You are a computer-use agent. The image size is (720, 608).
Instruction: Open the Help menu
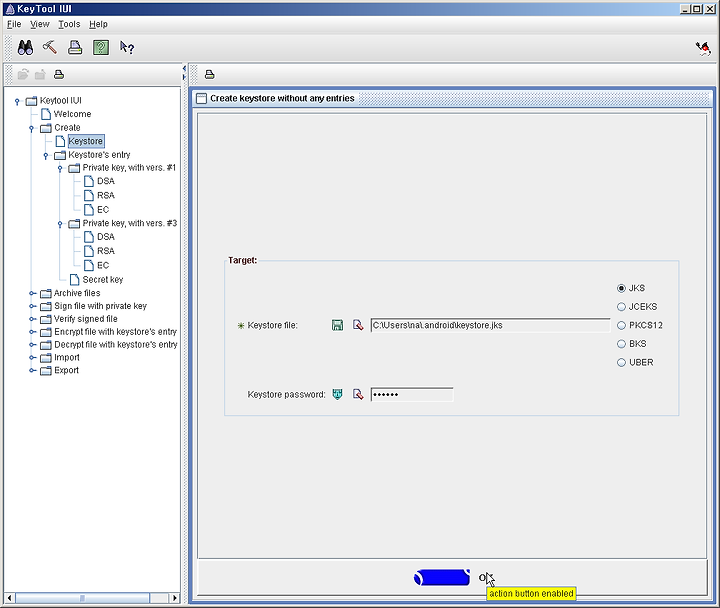98,24
